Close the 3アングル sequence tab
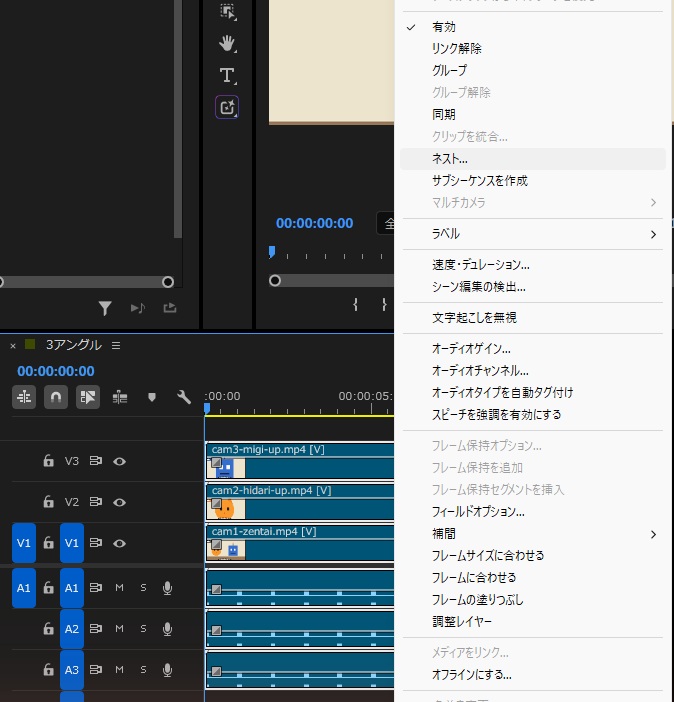674x702 pixels. [13, 346]
